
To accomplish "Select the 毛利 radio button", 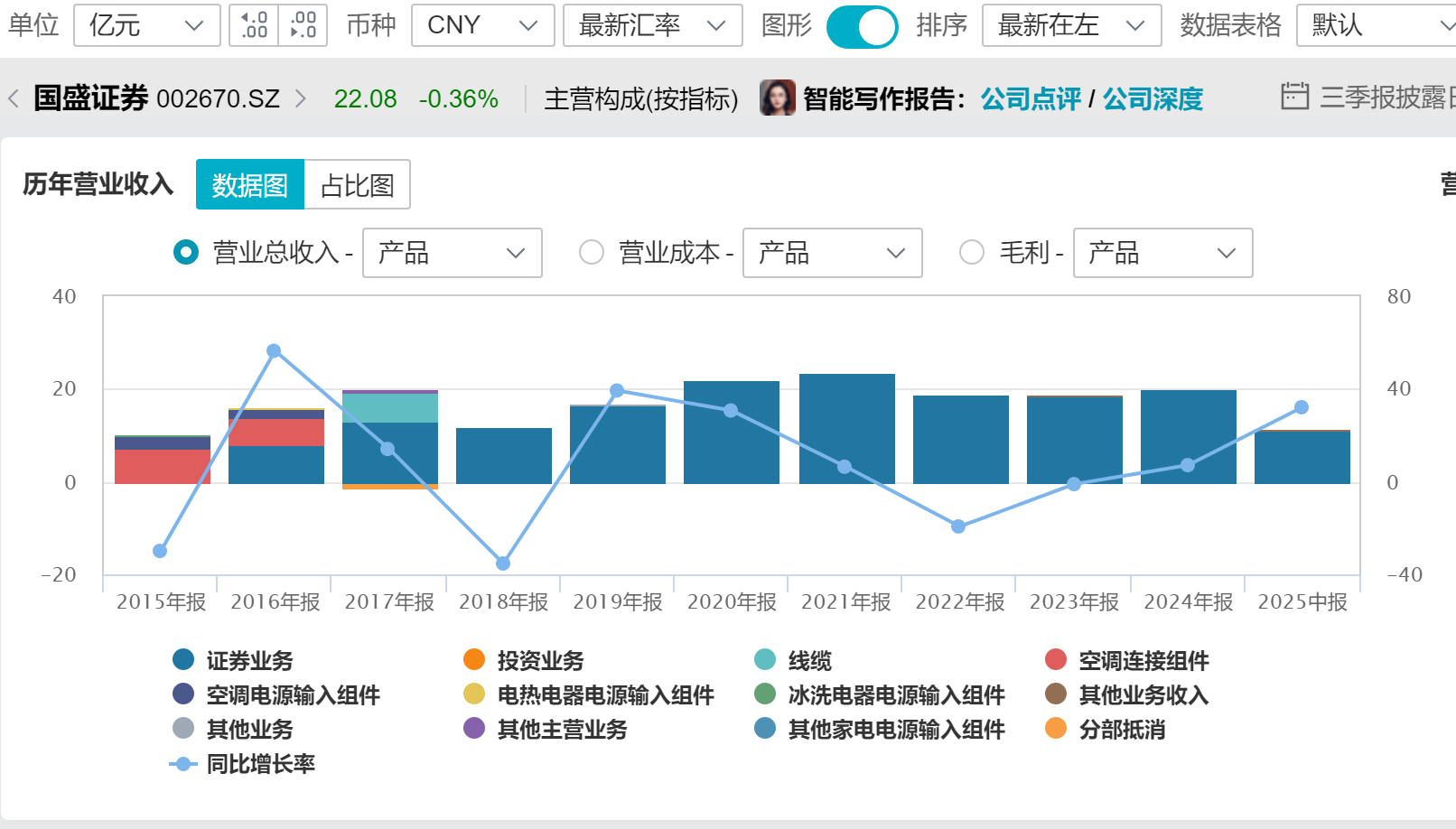I will pyautogui.click(x=972, y=253).
